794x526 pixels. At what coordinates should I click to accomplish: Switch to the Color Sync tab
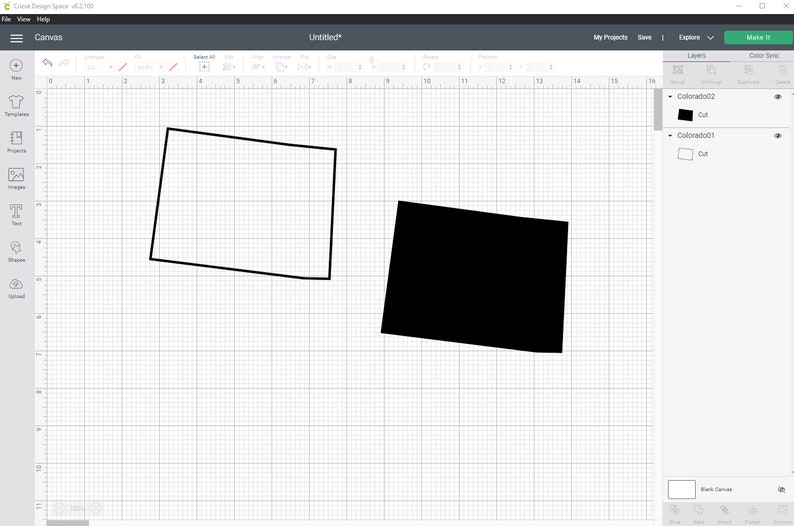click(x=764, y=56)
